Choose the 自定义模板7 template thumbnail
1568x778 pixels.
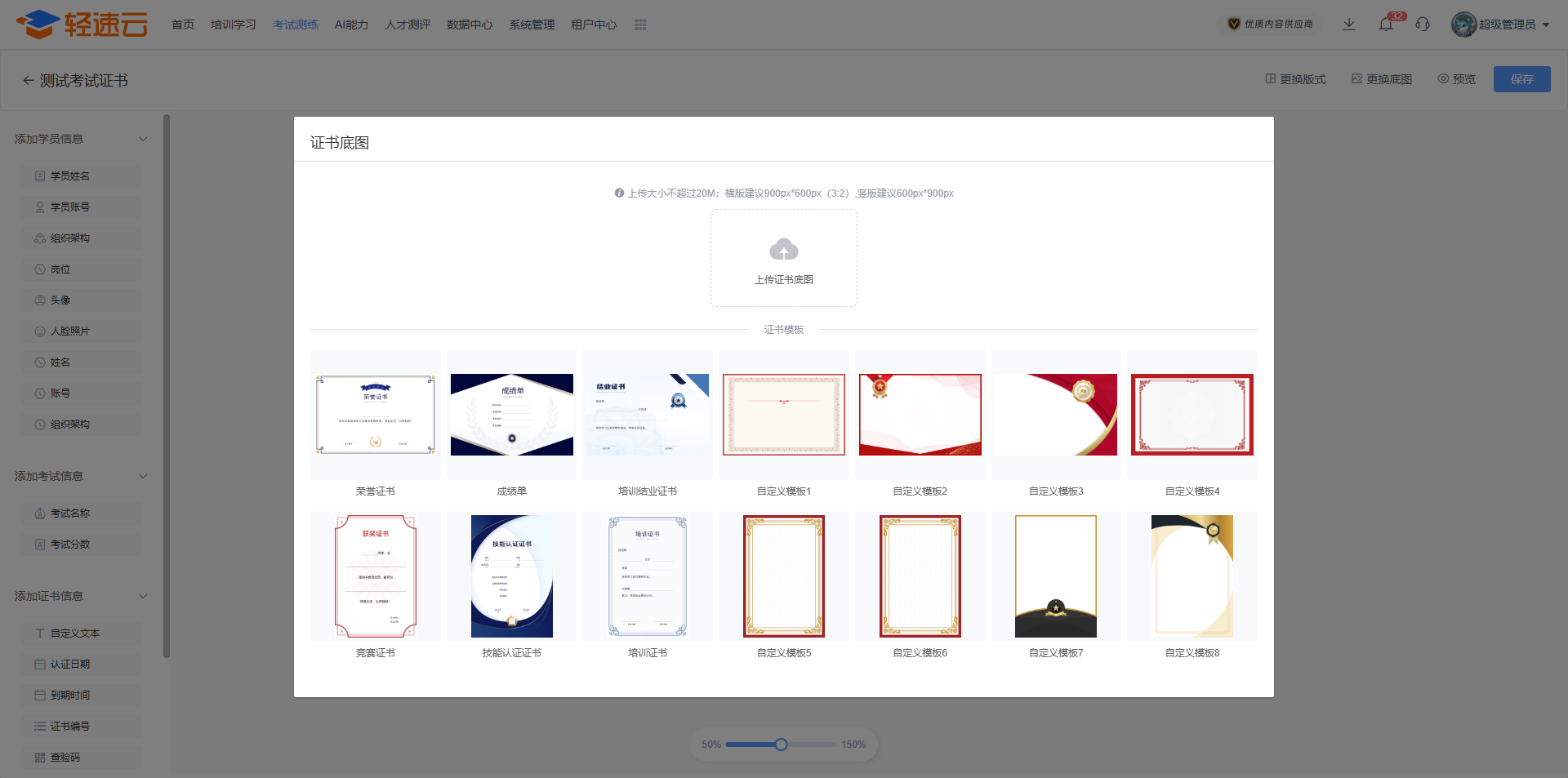coord(1056,576)
